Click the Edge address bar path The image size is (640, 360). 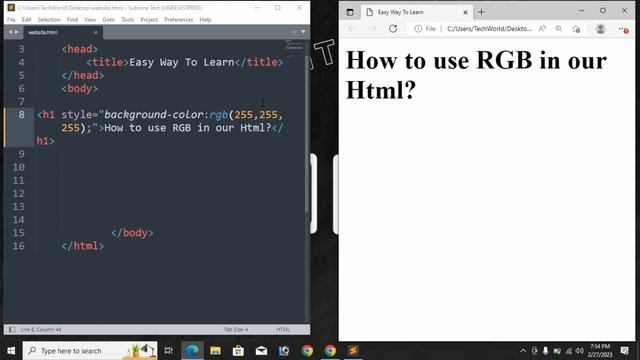coord(489,29)
